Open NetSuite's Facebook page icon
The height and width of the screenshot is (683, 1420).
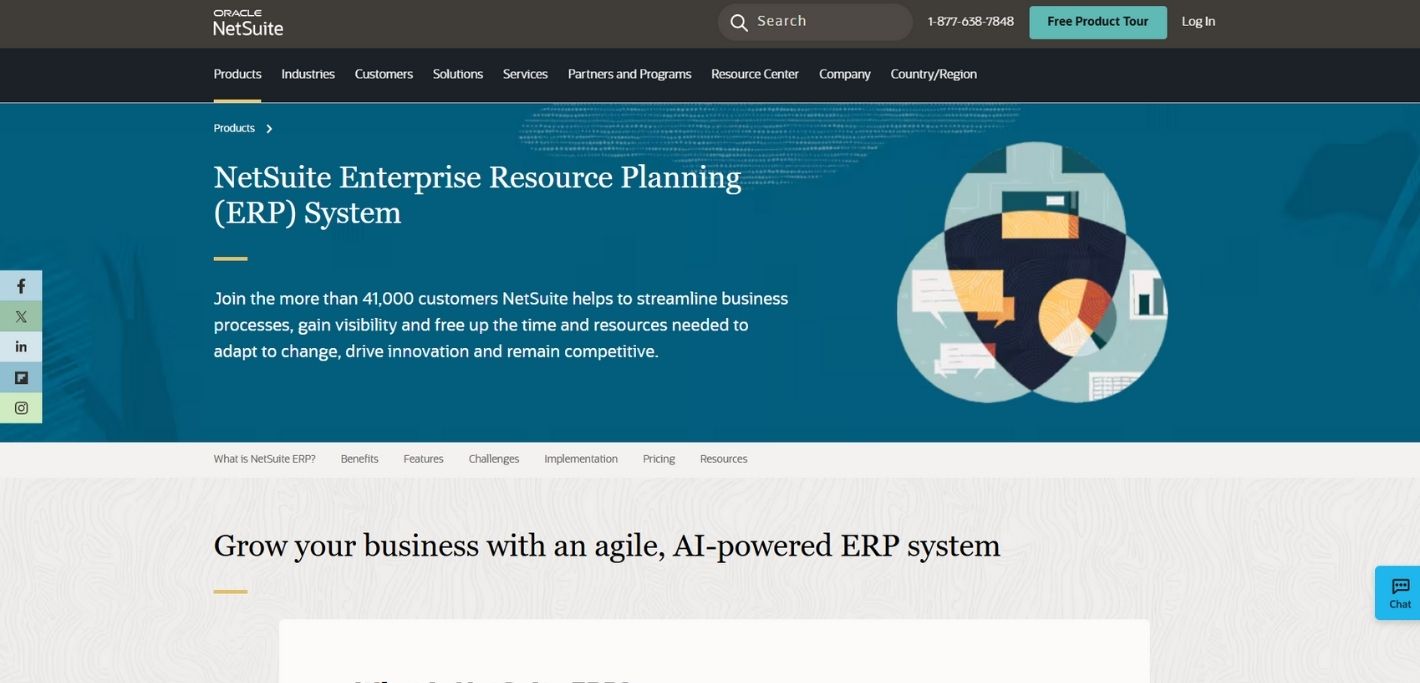coord(21,285)
